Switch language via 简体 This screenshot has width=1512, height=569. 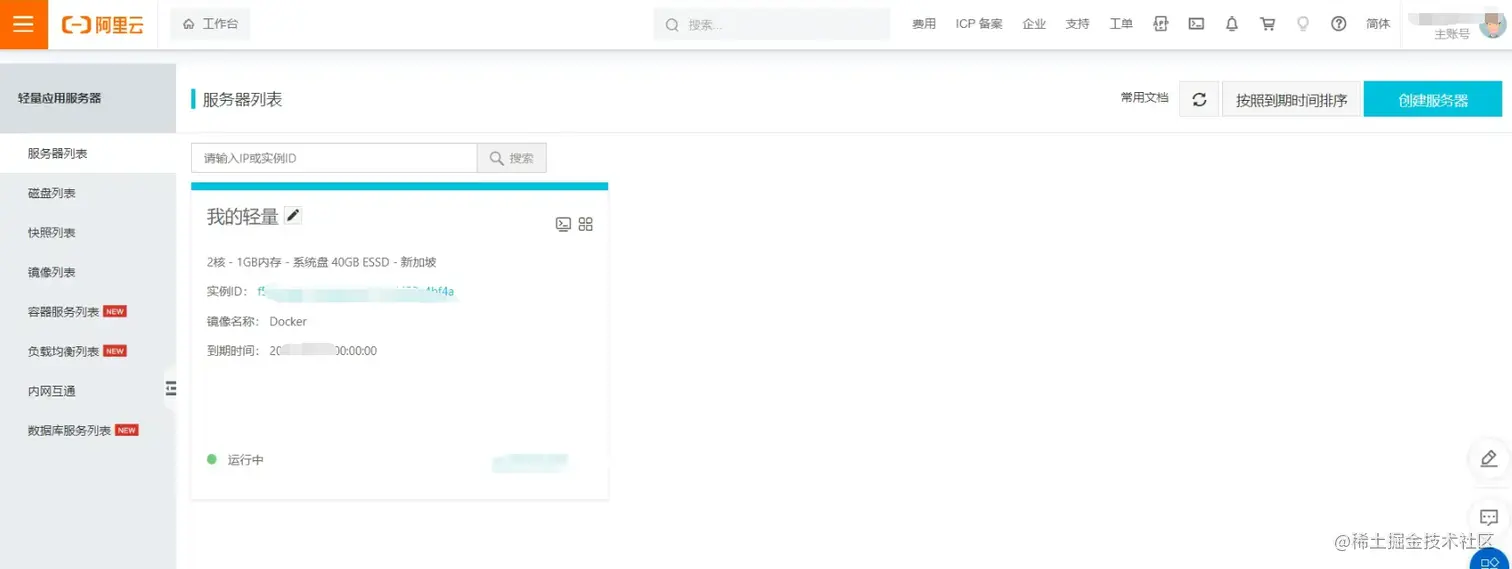click(x=1378, y=24)
